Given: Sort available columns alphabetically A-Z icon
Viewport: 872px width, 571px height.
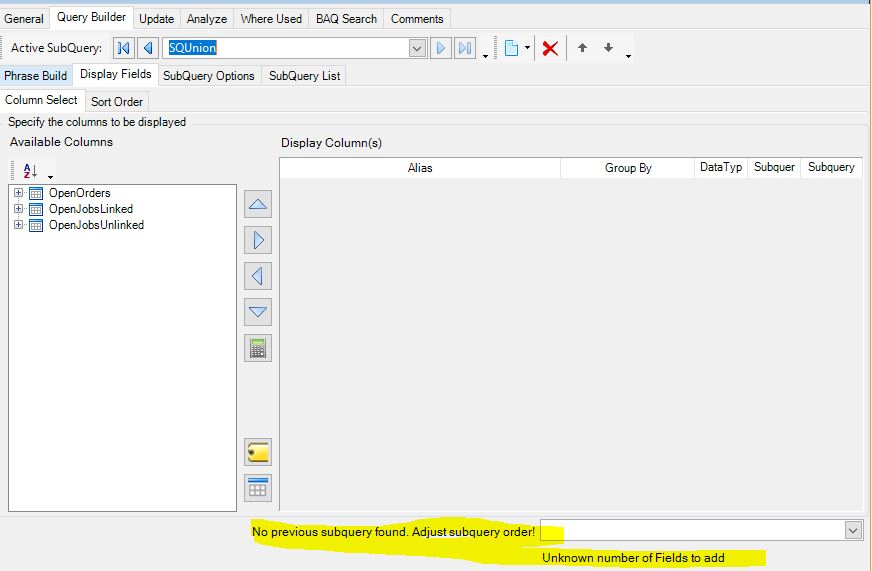Looking at the screenshot, I should click(31, 171).
